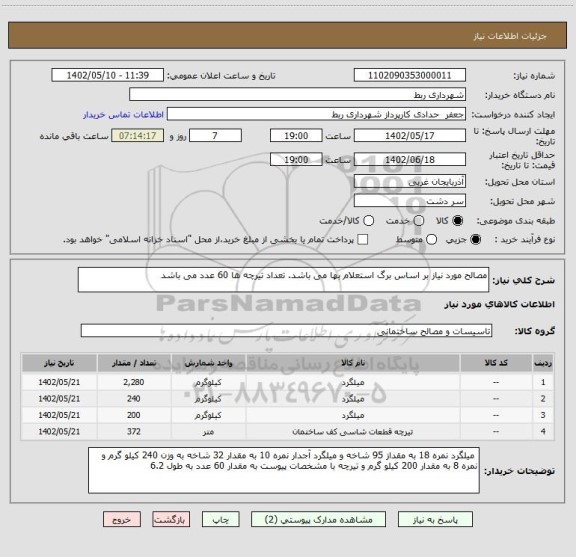
Task: Click the شرح کلی نیاز description box
Action: pyautogui.click(x=283, y=280)
